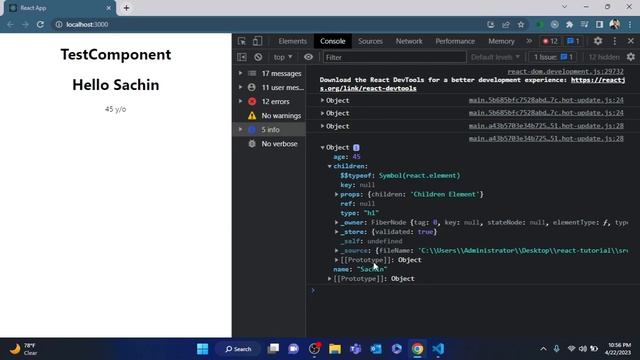The height and width of the screenshot is (360, 640).
Task: Expand the _source property node
Action: [337, 251]
